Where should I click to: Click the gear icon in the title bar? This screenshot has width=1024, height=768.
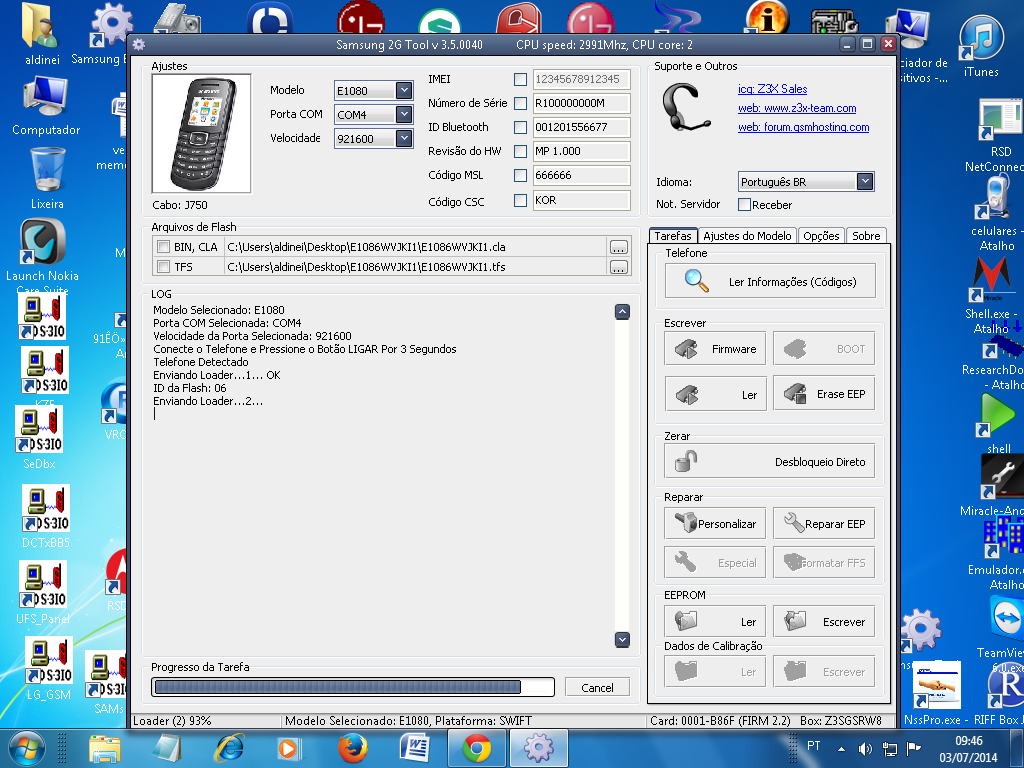click(x=138, y=44)
